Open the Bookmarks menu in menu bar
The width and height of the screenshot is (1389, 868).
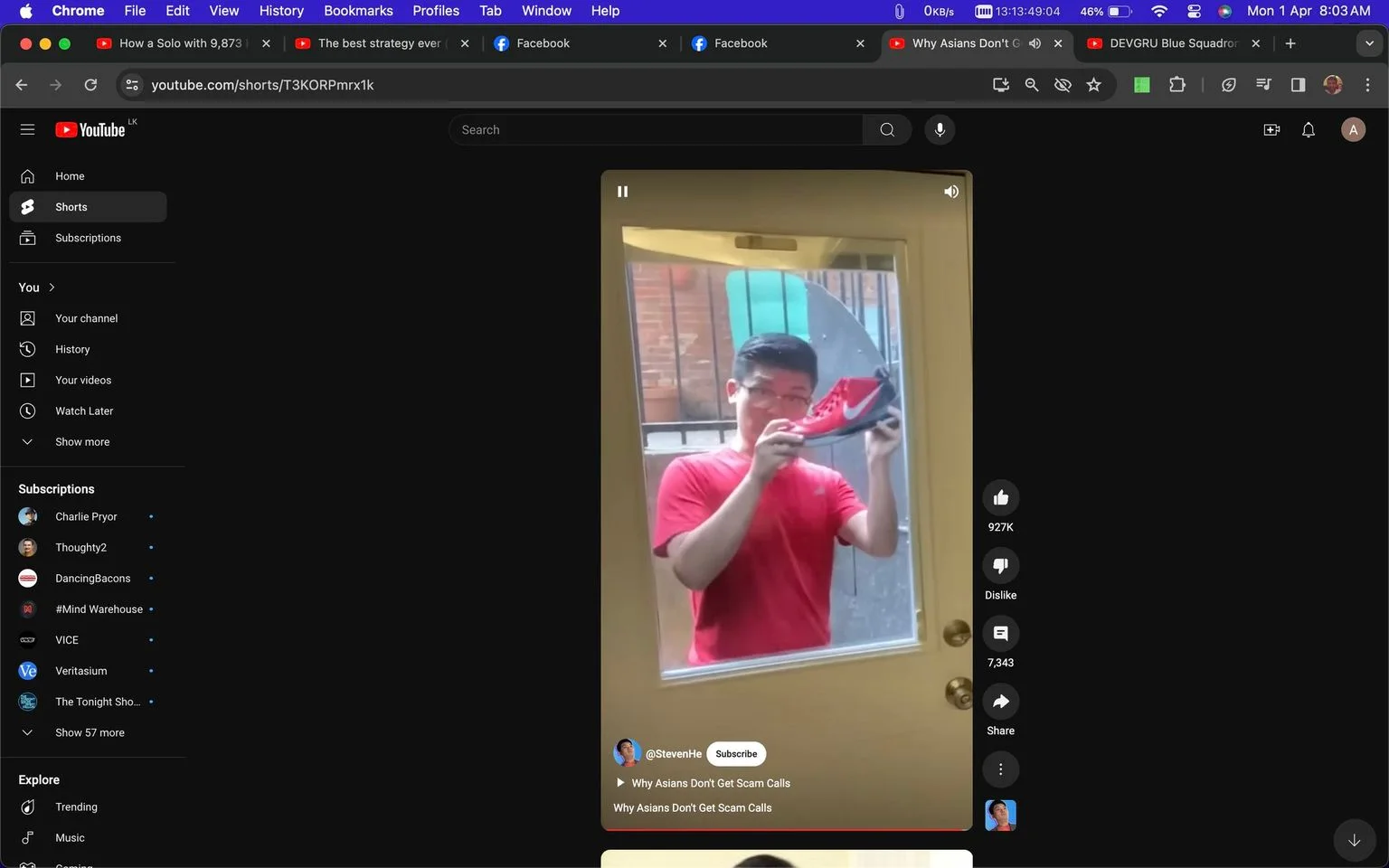pos(358,11)
